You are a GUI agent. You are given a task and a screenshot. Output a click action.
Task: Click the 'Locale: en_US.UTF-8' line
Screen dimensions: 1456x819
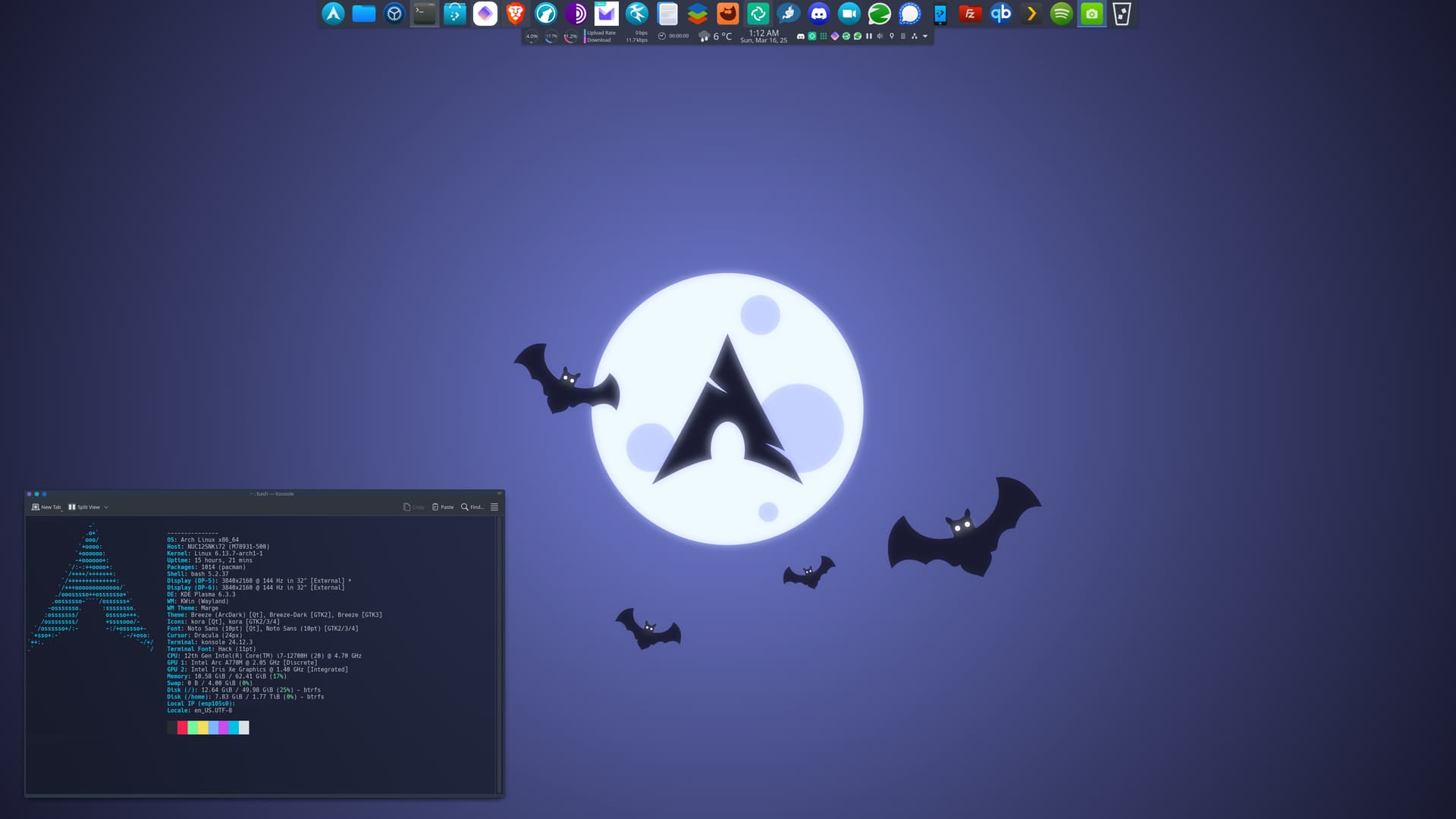[x=199, y=711]
